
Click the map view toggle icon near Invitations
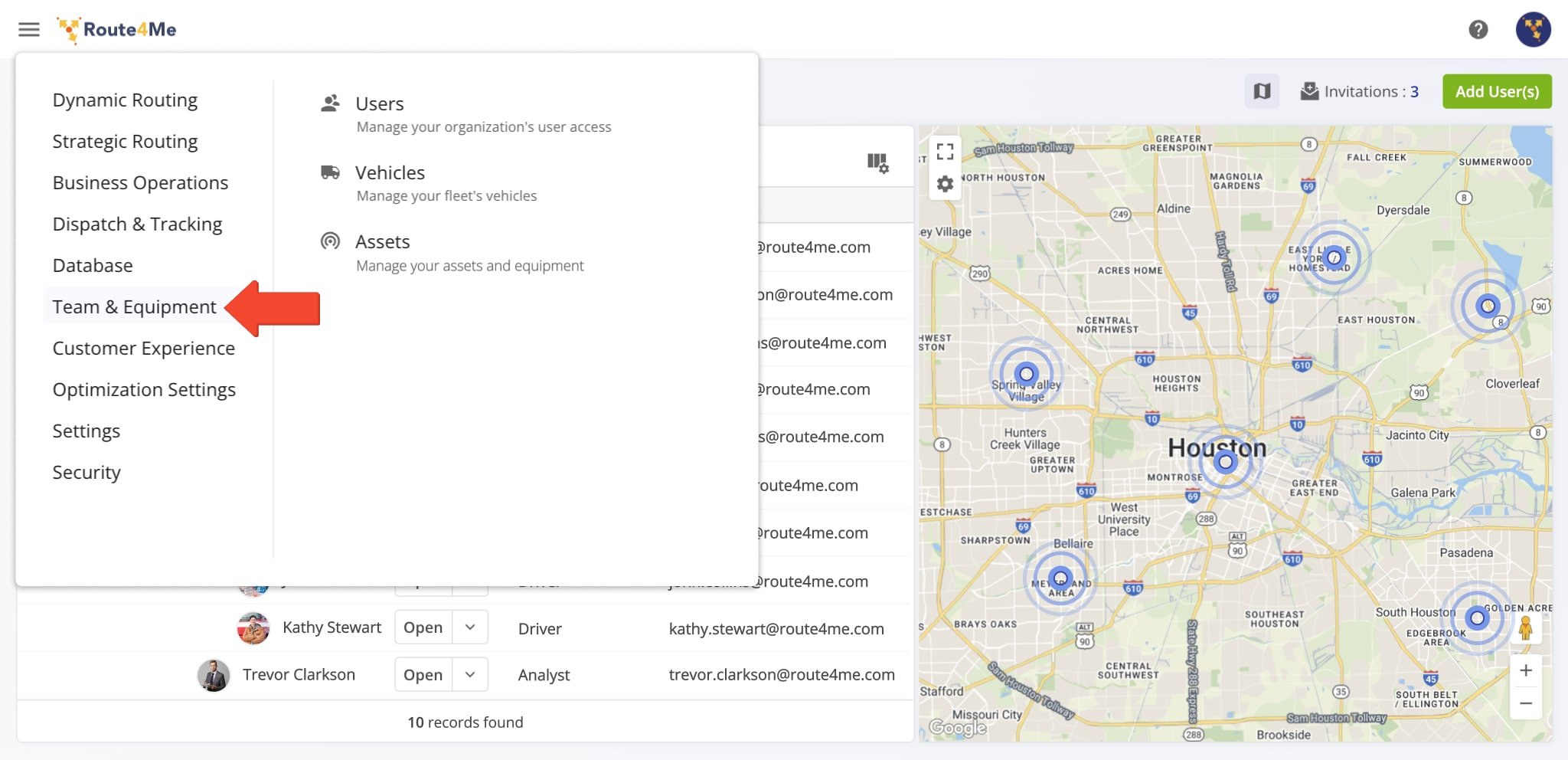[x=1262, y=90]
